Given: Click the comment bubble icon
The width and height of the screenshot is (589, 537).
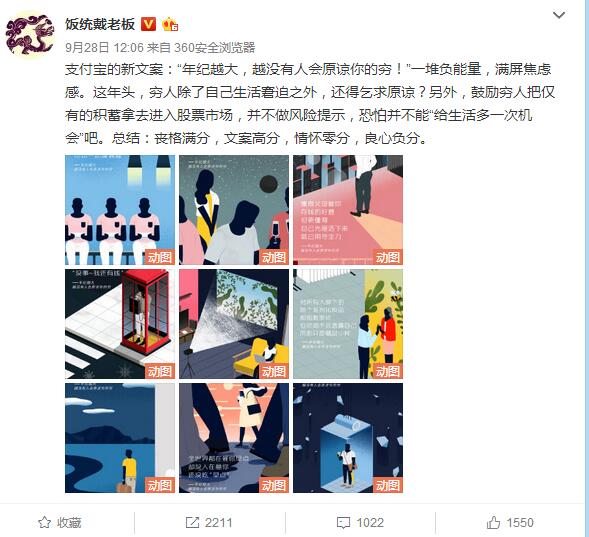Looking at the screenshot, I should tap(343, 523).
